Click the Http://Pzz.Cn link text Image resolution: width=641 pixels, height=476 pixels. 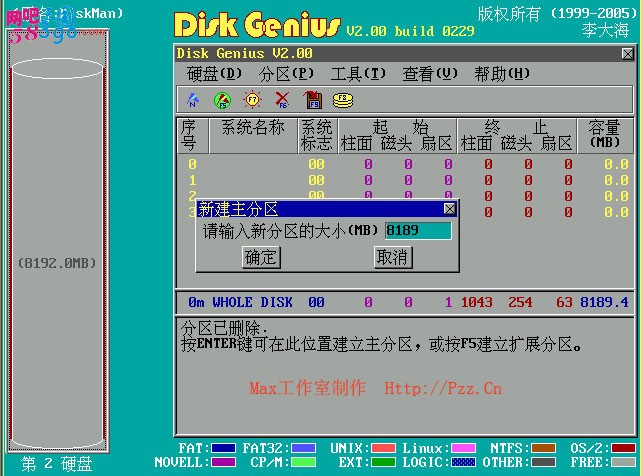click(x=443, y=388)
